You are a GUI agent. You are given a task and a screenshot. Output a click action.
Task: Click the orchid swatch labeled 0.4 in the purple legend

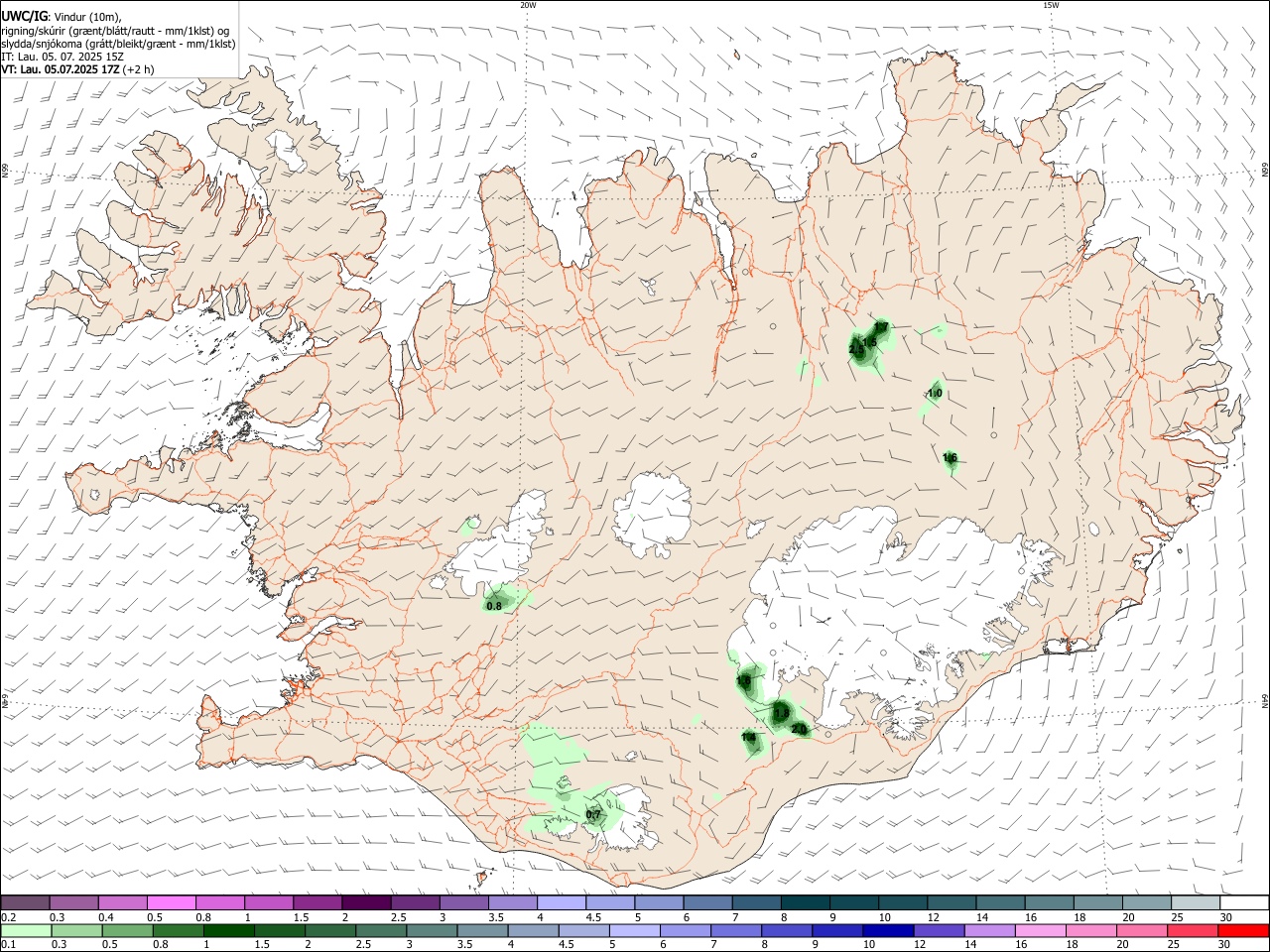pos(123,902)
